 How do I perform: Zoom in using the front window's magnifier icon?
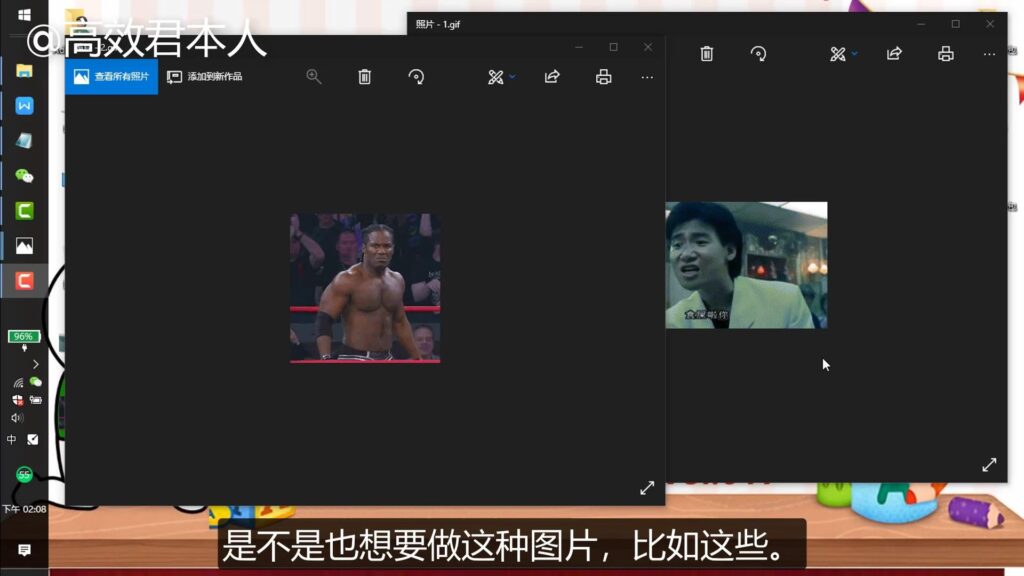click(x=313, y=77)
